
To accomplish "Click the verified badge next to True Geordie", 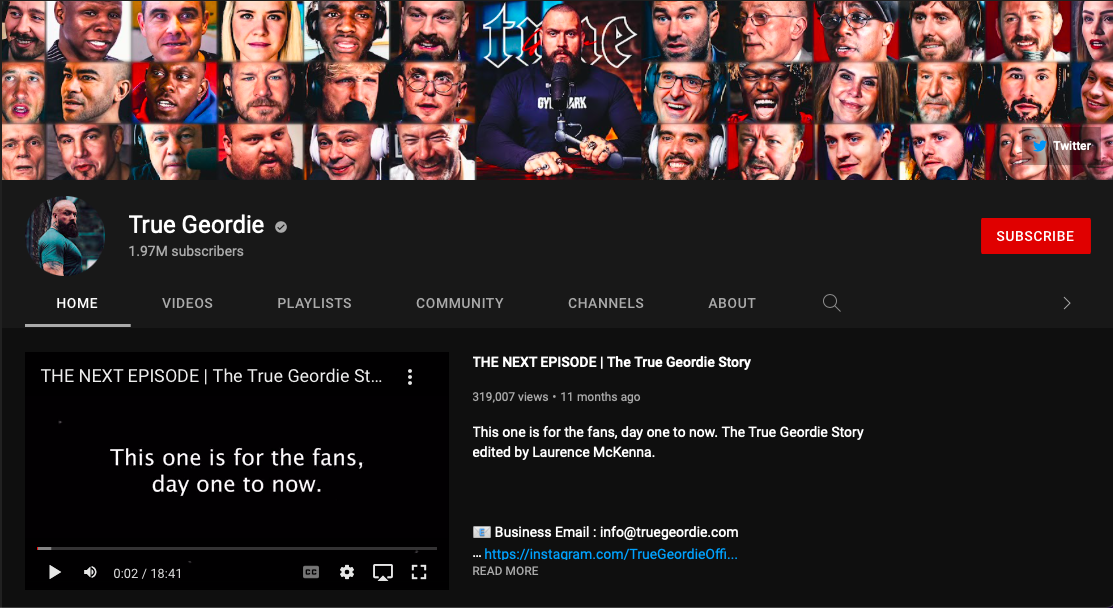I will 281,227.
